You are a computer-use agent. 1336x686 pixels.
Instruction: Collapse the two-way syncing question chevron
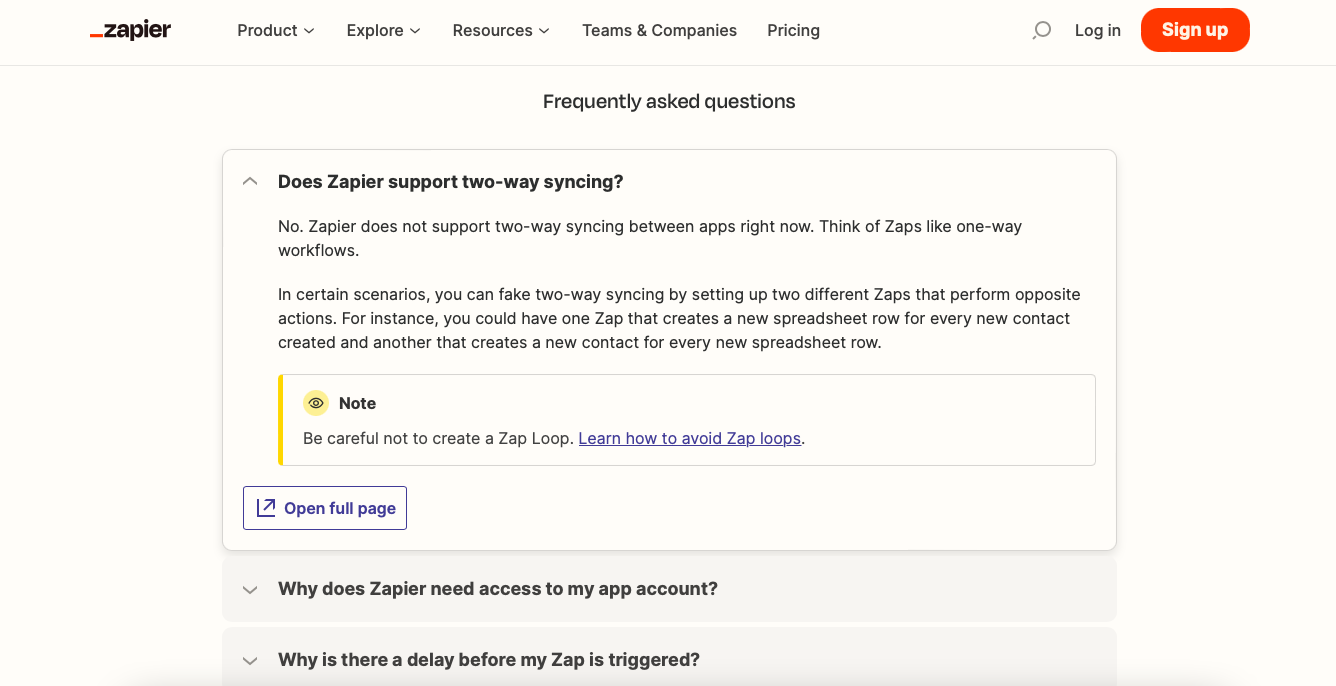250,181
